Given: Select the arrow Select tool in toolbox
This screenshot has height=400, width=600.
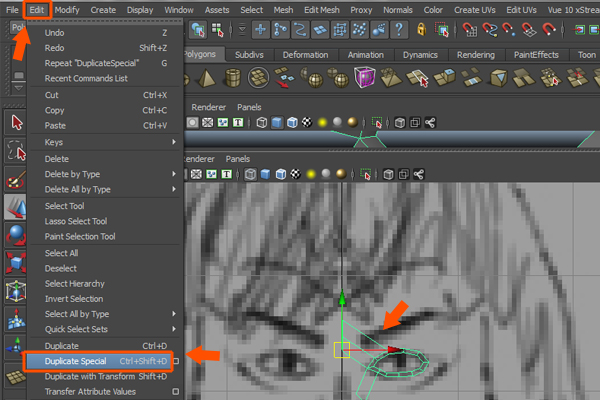Looking at the screenshot, I should [16, 122].
